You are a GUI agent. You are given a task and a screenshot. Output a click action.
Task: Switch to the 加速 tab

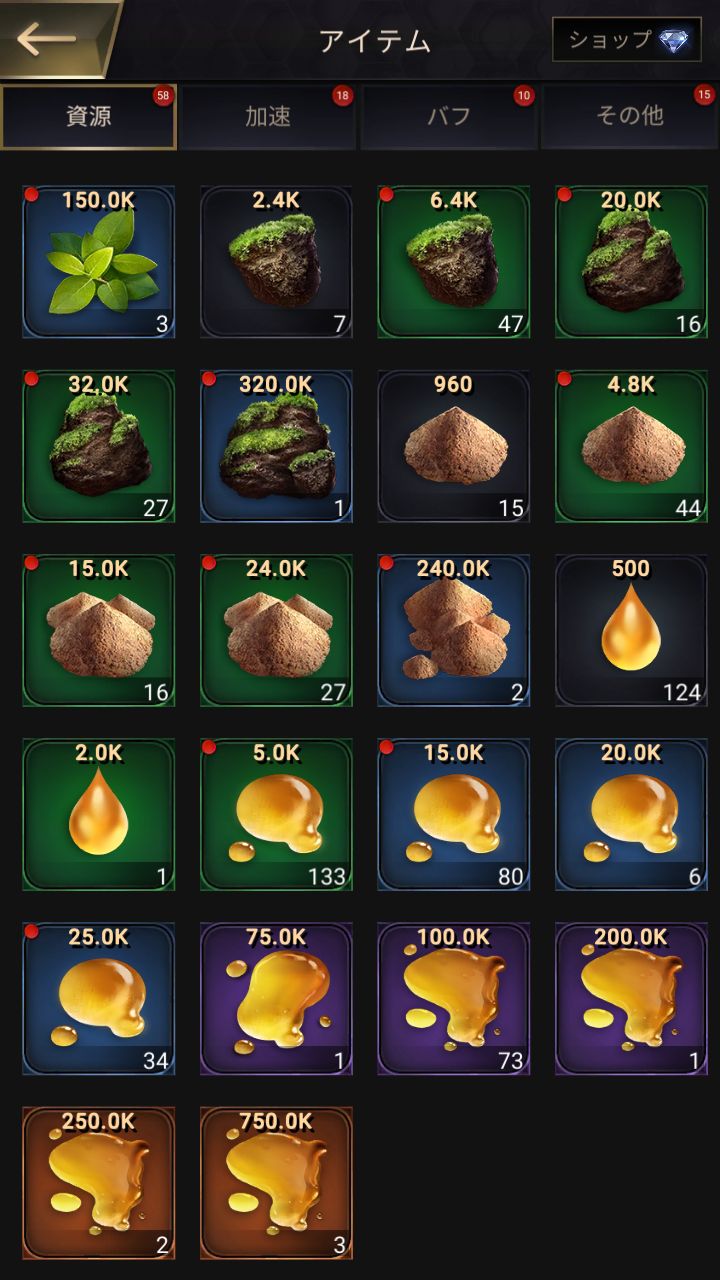268,117
